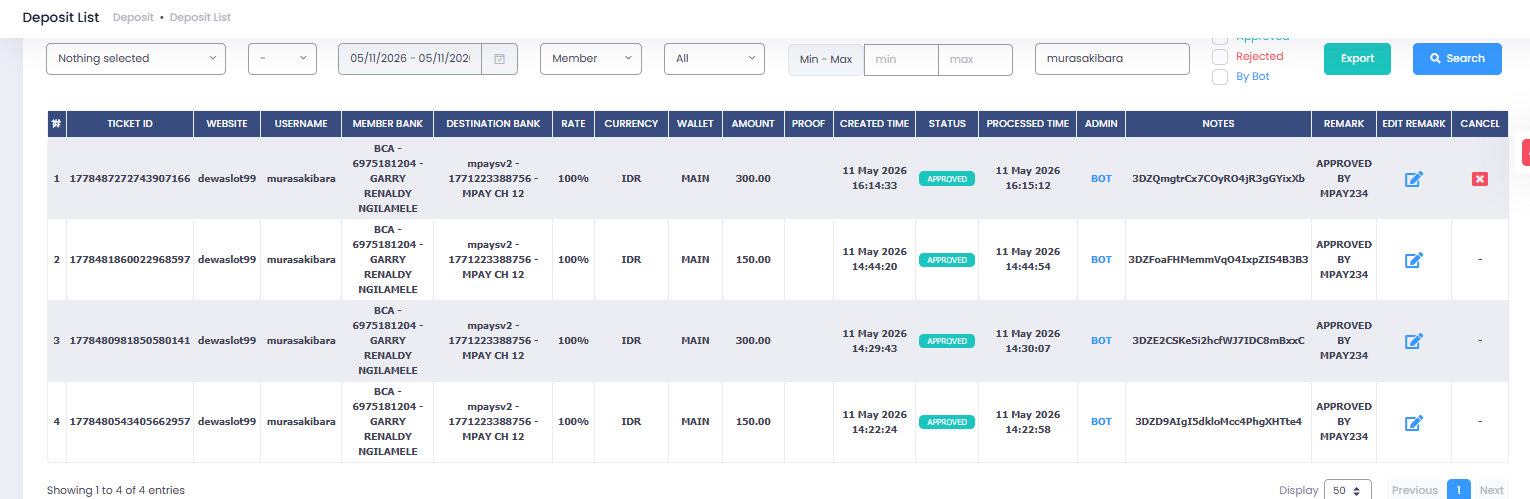
Task: Sort by the AMOUNT column header
Action: tap(753, 124)
